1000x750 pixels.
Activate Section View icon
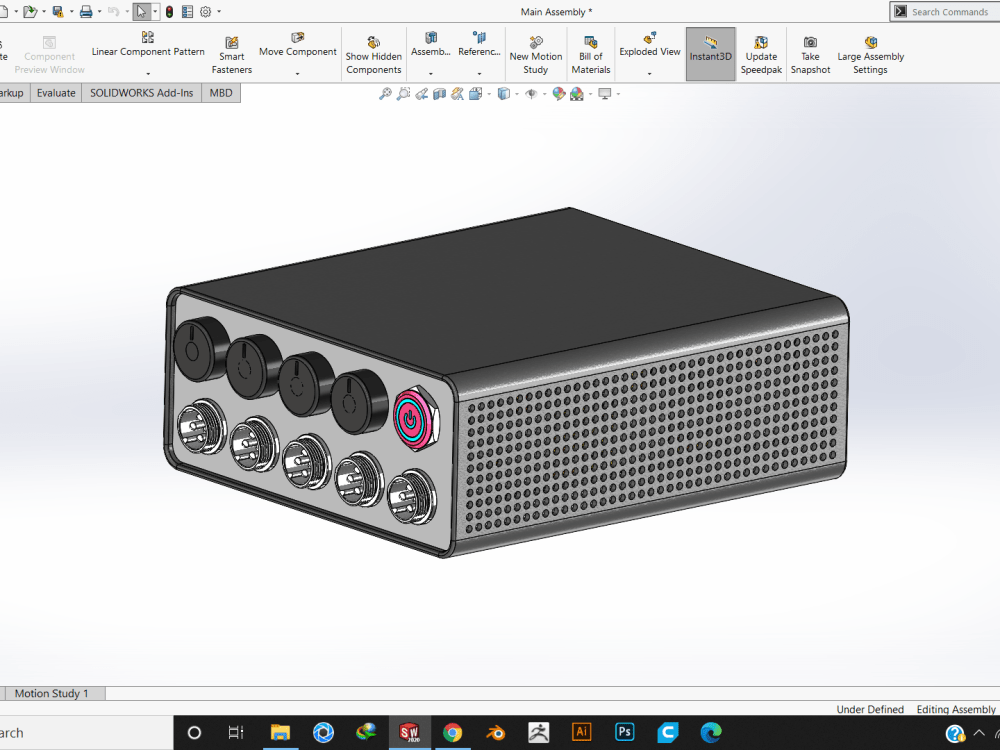439,94
